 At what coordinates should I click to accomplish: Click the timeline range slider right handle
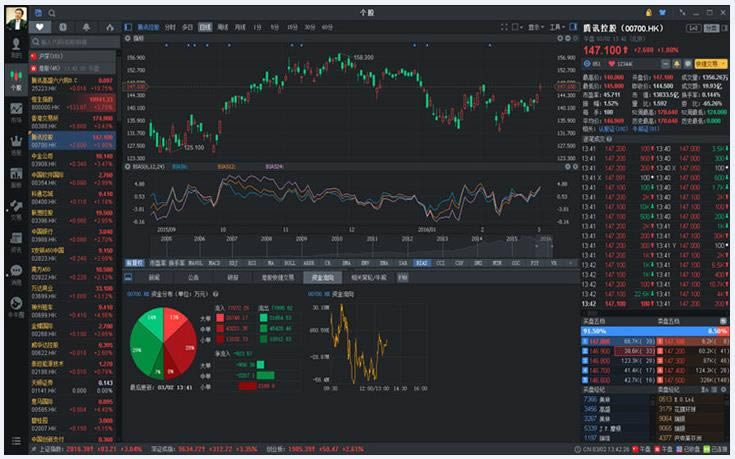point(552,246)
